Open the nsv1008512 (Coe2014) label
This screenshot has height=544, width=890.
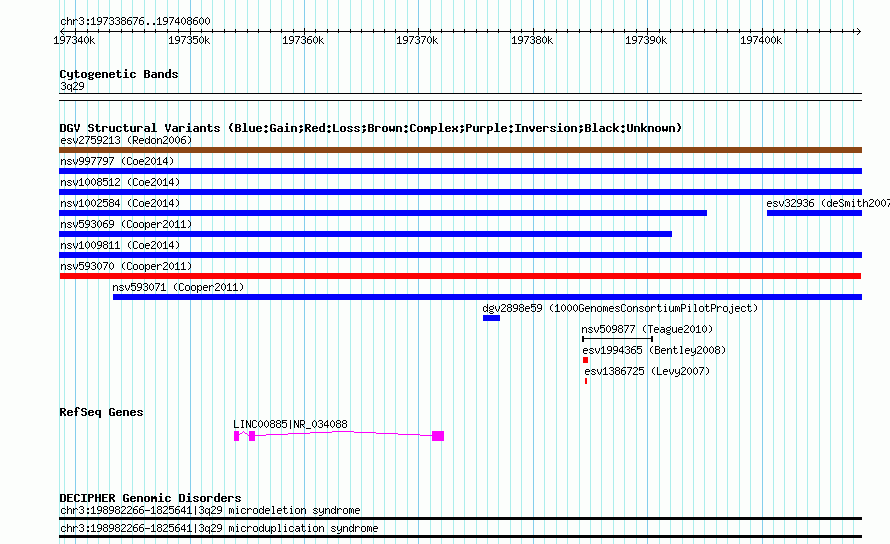(x=120, y=182)
